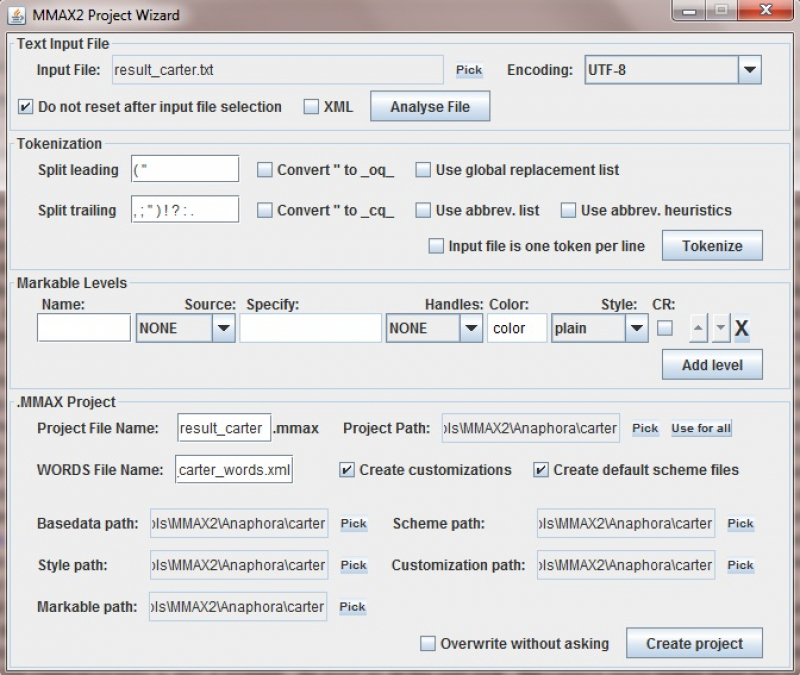Pick the Customization path folder

point(740,565)
